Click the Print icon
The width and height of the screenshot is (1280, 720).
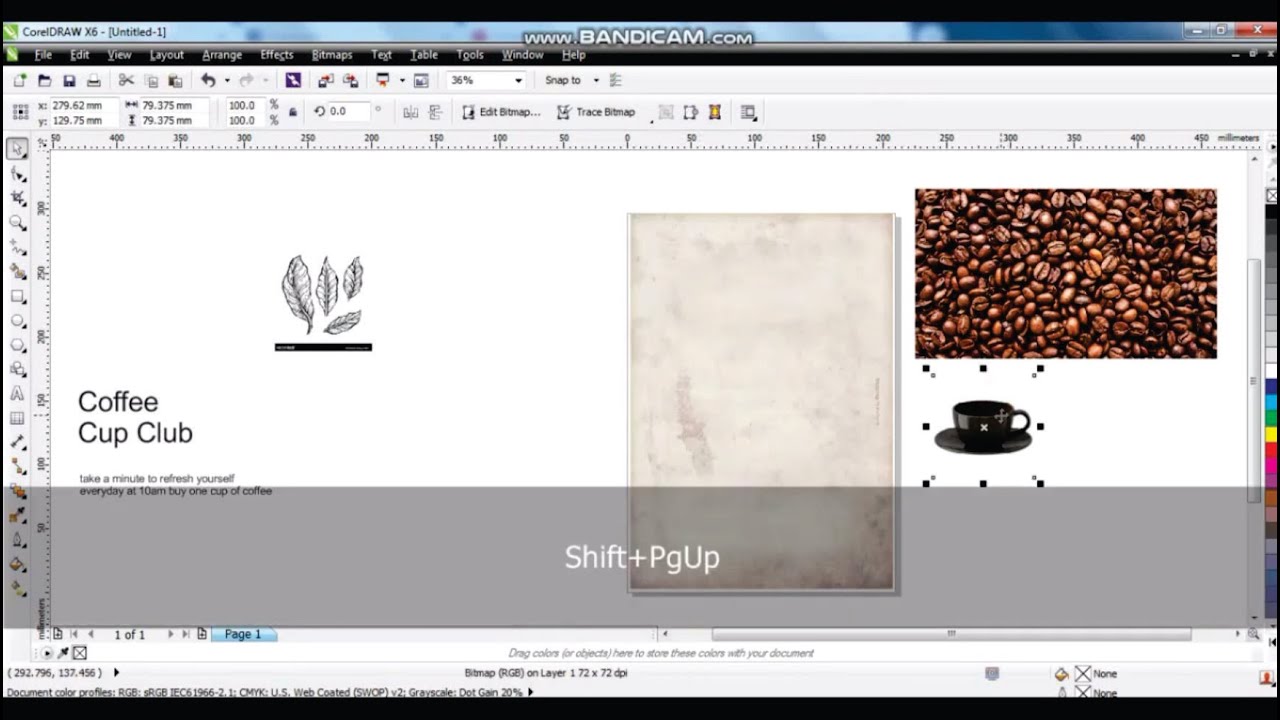click(x=94, y=80)
